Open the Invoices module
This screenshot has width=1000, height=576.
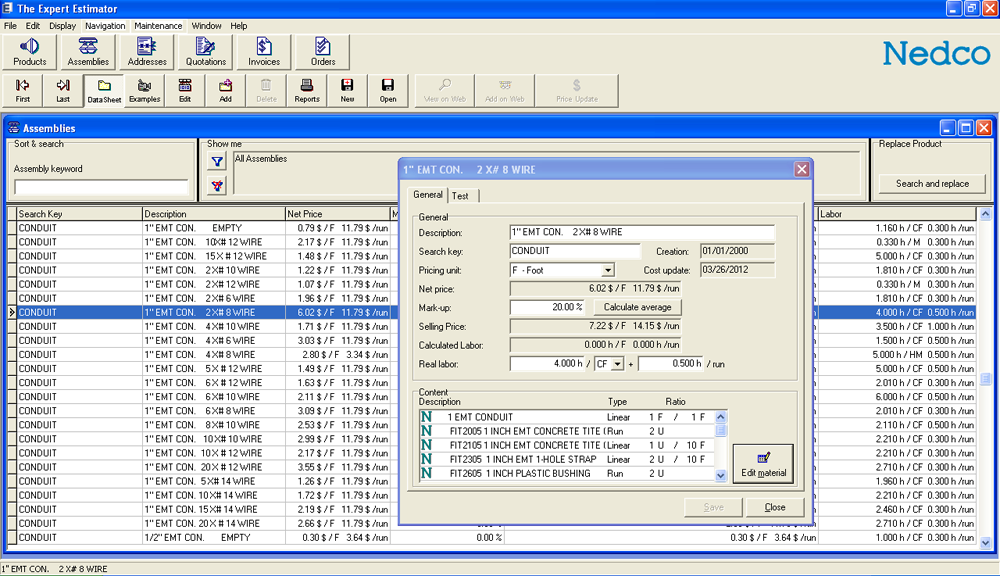click(264, 52)
